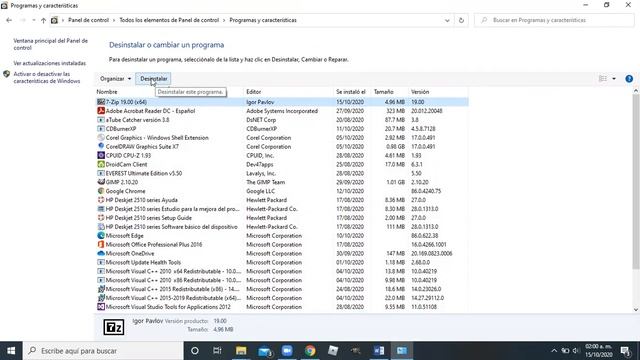Select Microsoft Update Health Tools entry

click(x=282, y=262)
